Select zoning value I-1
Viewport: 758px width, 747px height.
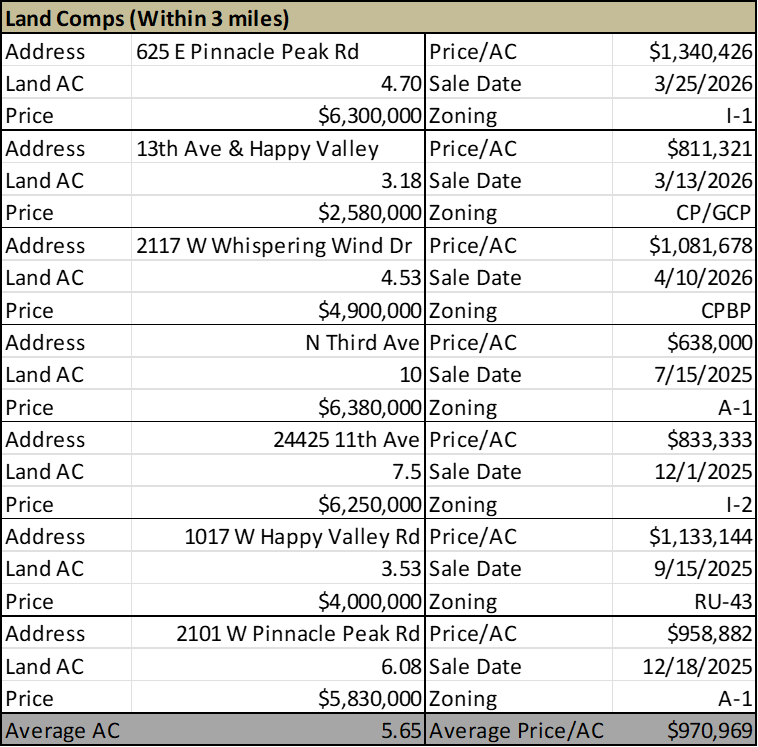tap(684, 115)
